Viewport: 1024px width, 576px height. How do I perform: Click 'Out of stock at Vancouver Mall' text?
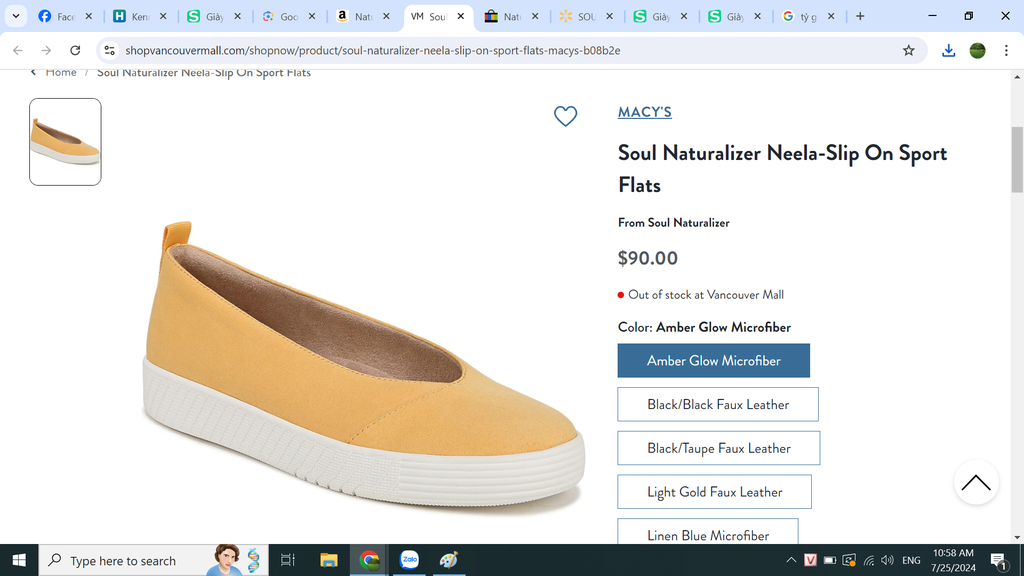(x=705, y=295)
